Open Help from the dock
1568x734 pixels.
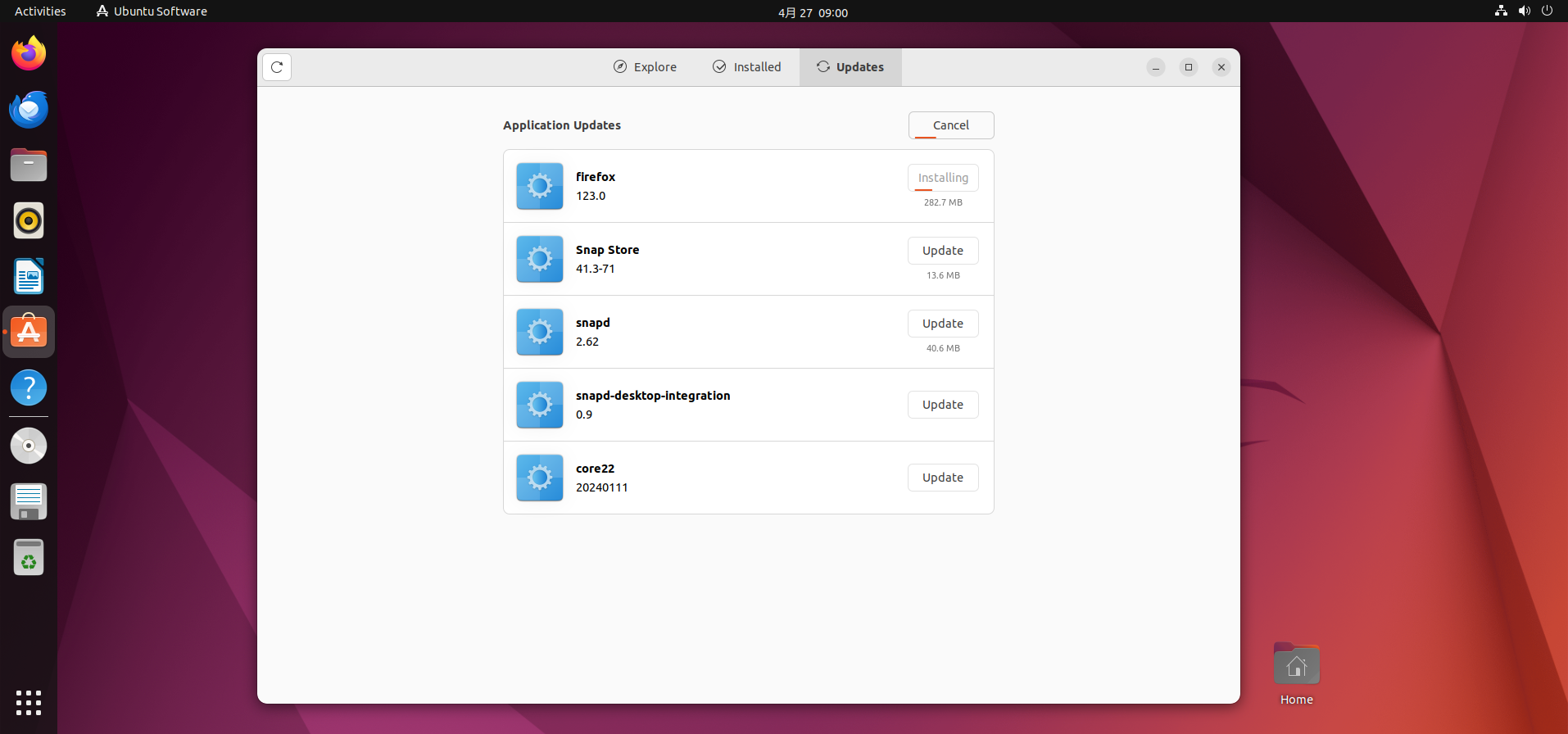[x=29, y=387]
